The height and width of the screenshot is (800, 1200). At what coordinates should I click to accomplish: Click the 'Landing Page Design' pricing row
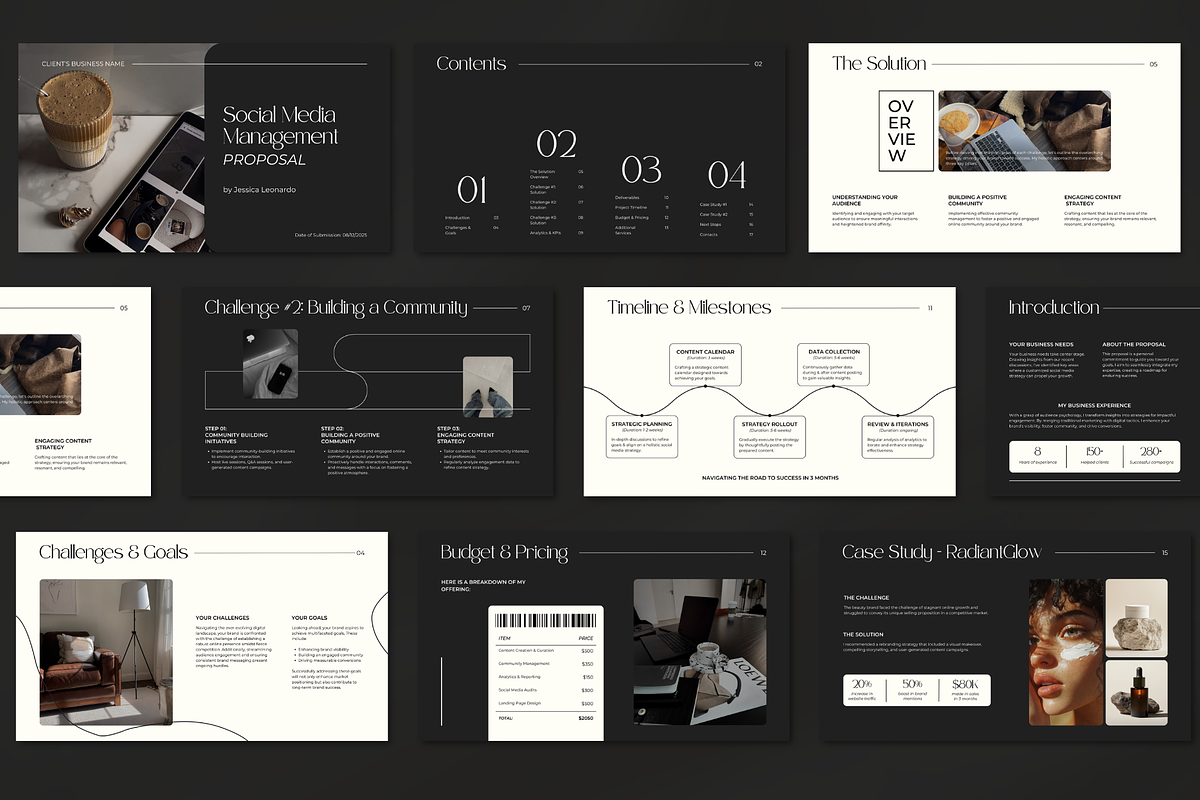tap(546, 703)
